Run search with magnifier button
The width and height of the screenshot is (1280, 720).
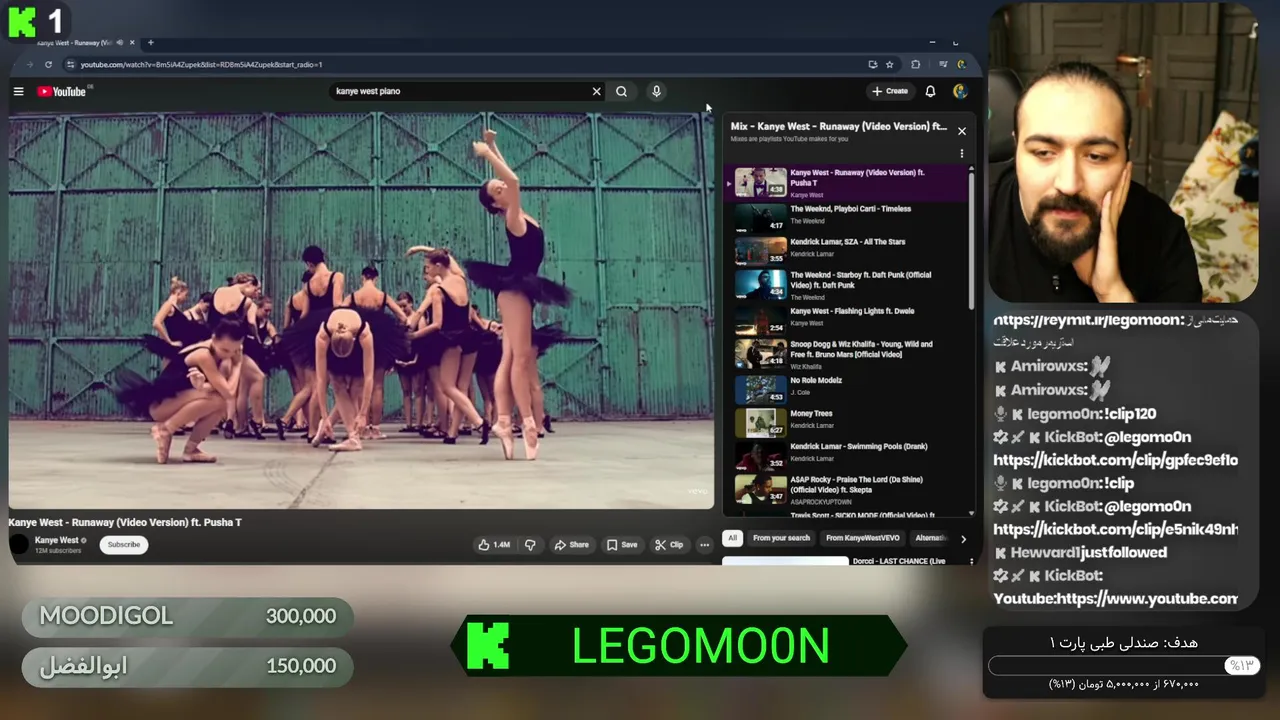[622, 91]
